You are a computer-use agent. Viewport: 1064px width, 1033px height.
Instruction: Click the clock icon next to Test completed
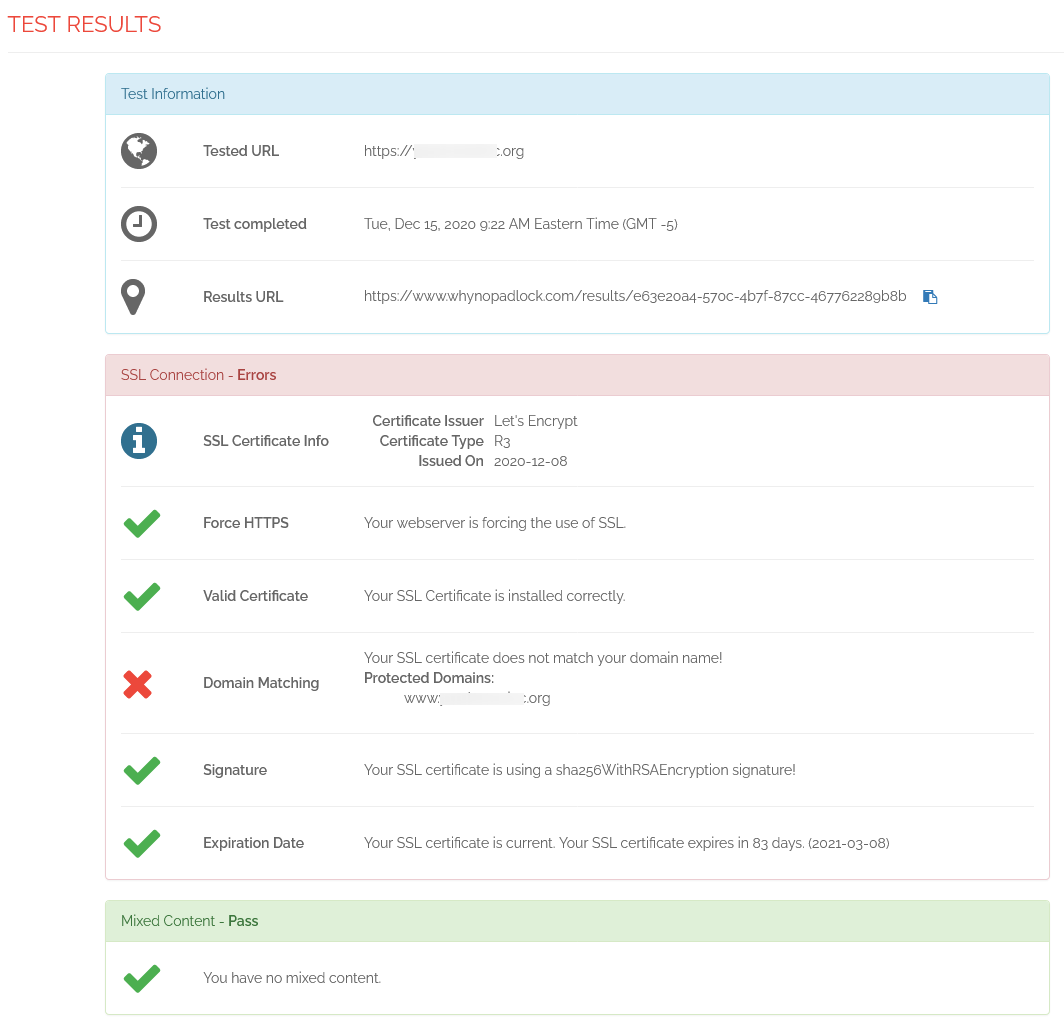[138, 224]
